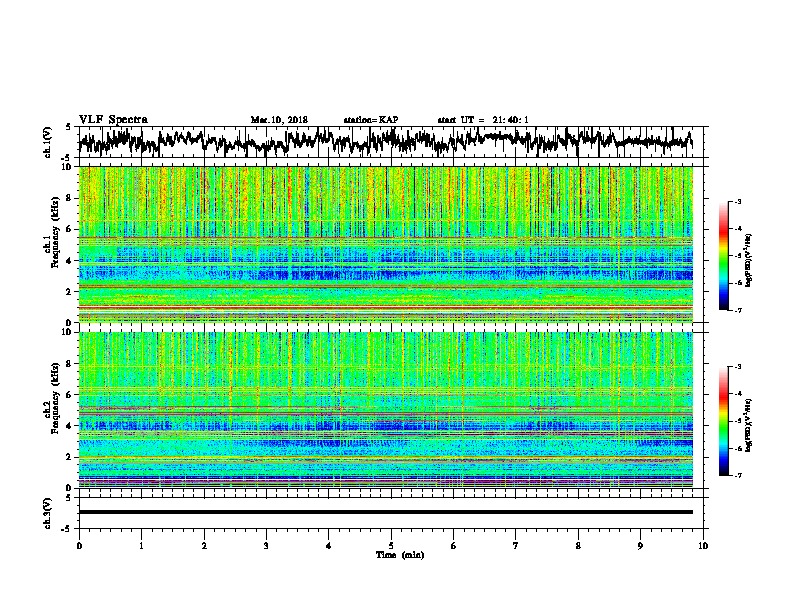Click the ch.1 voltage waveform trace
Image resolution: width=792 pixels, height=612 pixels.
coord(385,141)
